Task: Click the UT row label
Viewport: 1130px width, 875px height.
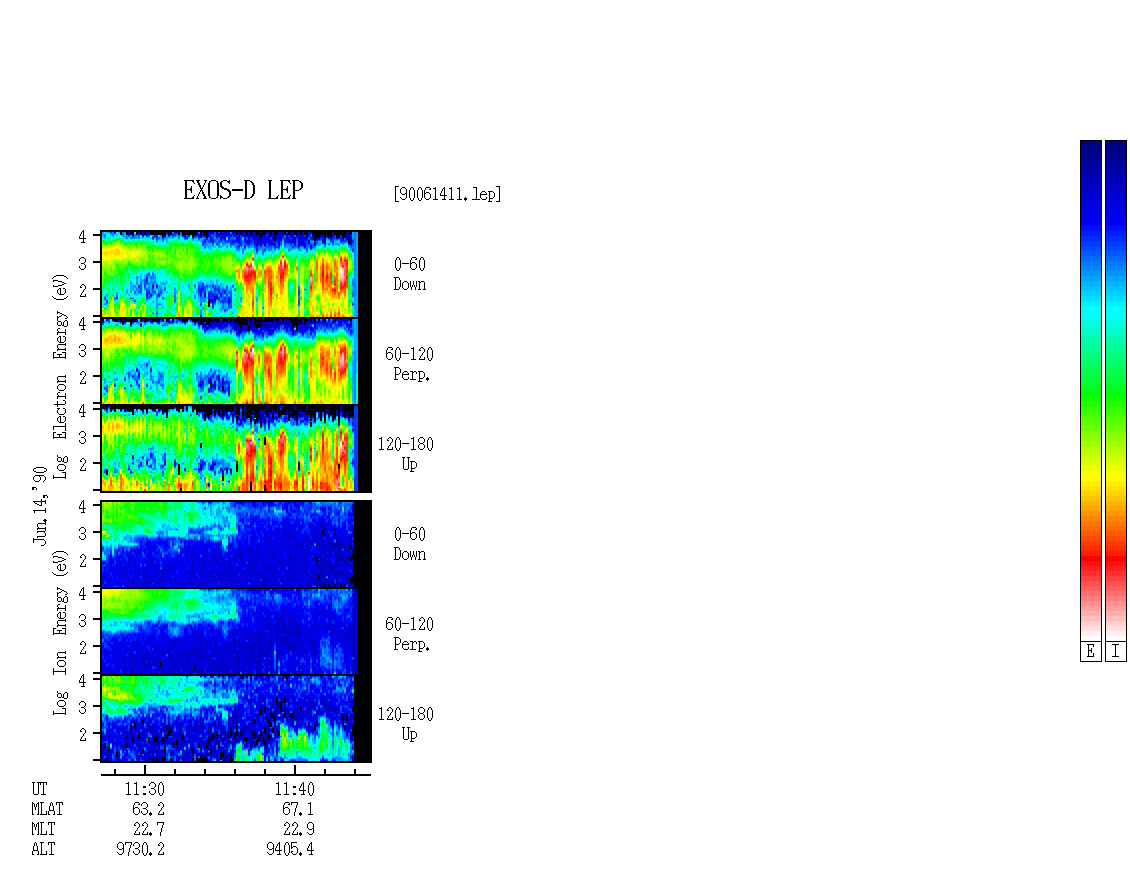Action: (39, 789)
